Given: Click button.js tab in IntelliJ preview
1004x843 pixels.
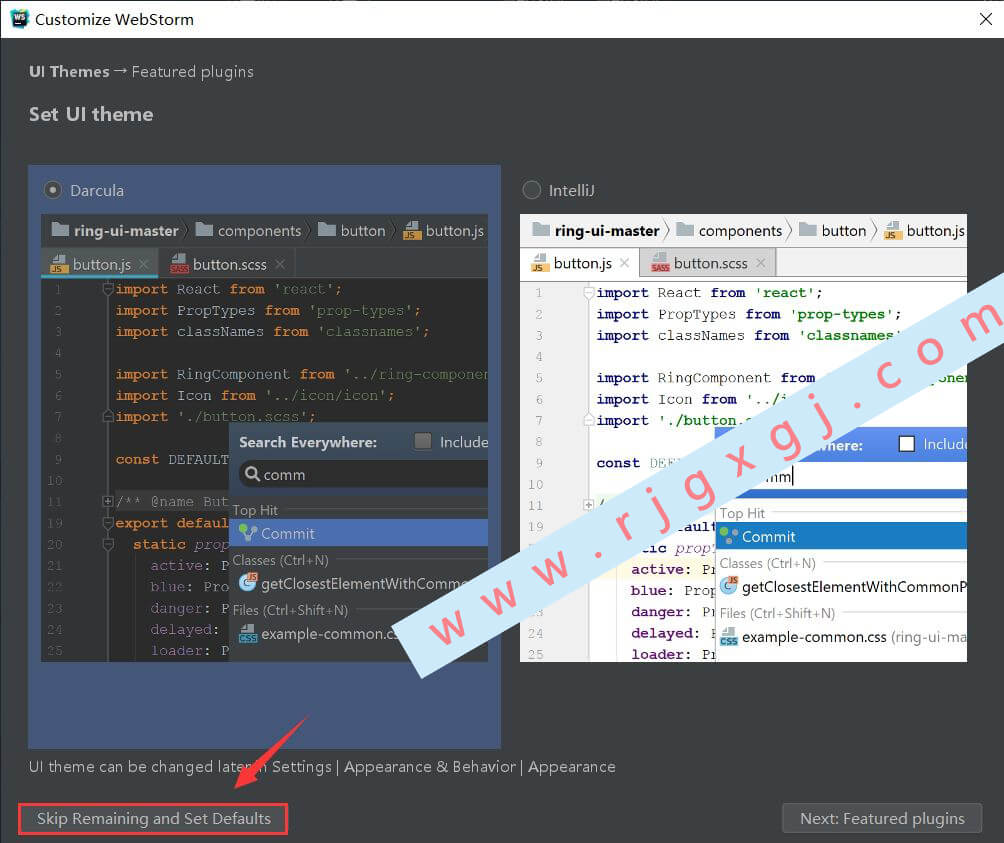Looking at the screenshot, I should point(581,263).
